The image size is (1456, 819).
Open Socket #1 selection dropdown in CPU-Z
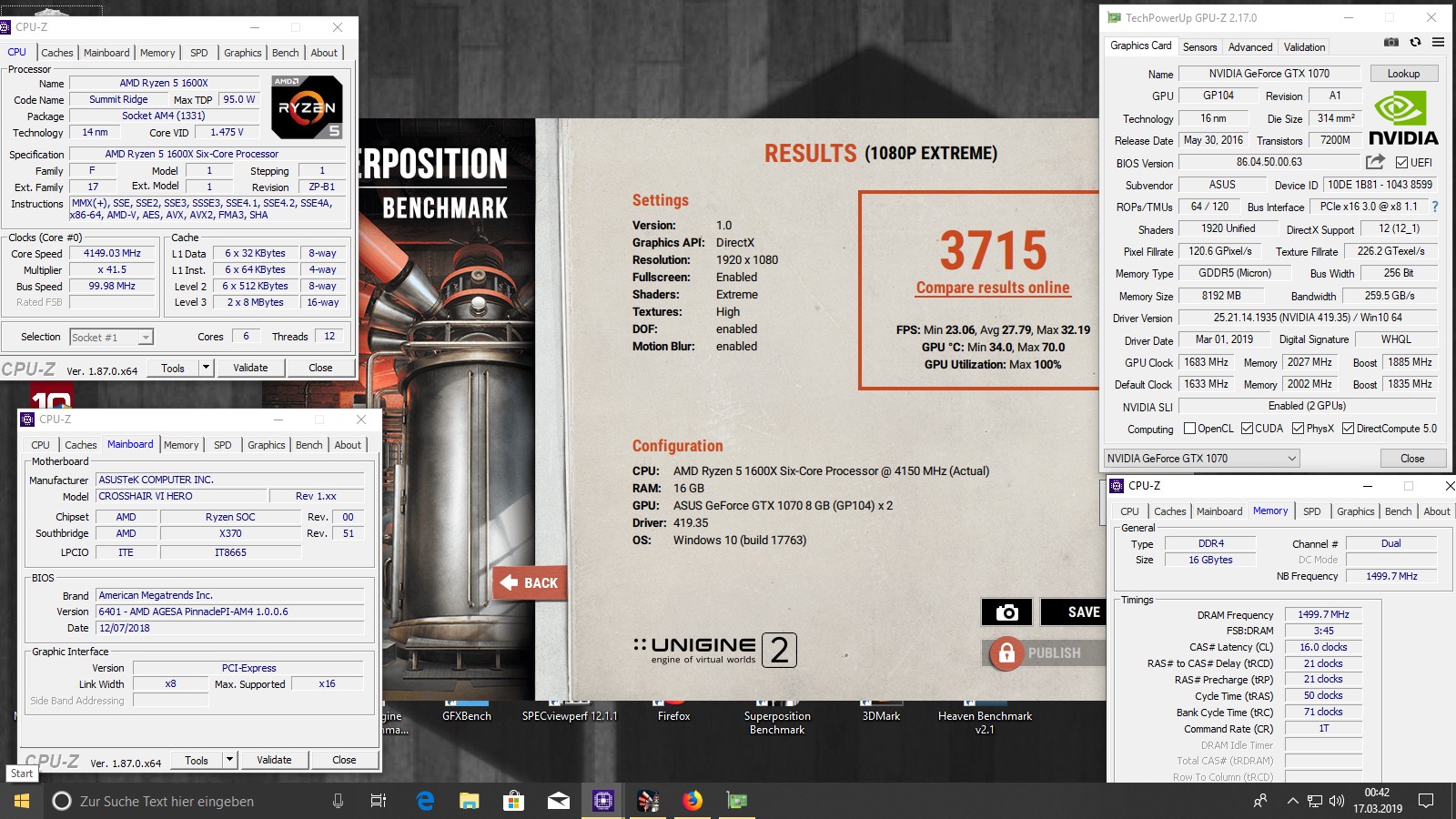point(112,338)
